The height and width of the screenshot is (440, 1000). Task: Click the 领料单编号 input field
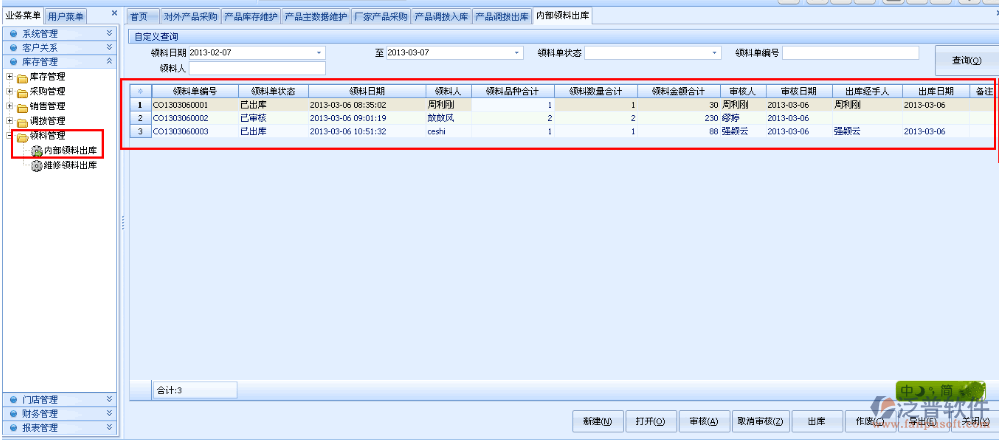[x=850, y=53]
